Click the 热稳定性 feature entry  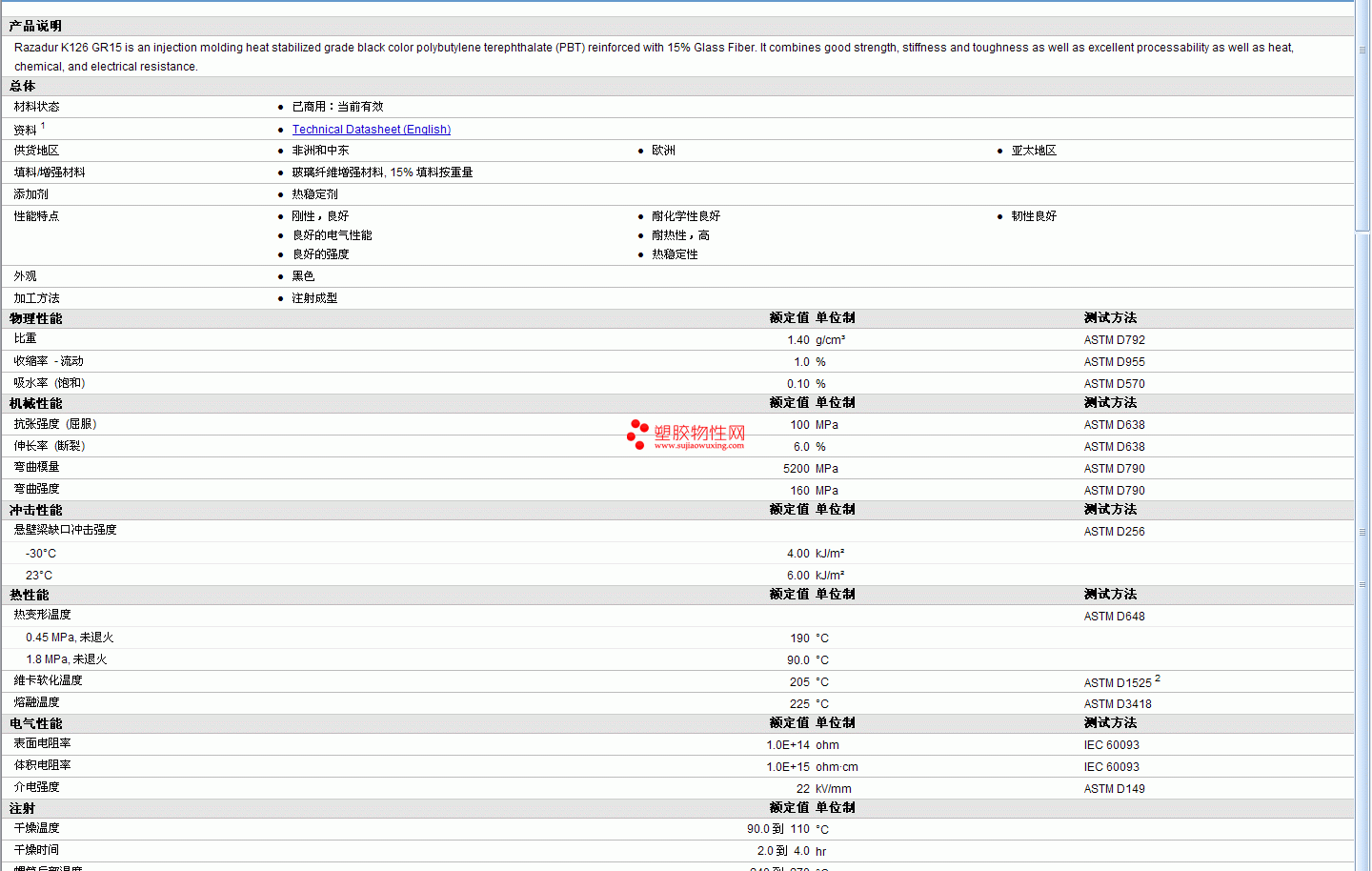click(675, 254)
